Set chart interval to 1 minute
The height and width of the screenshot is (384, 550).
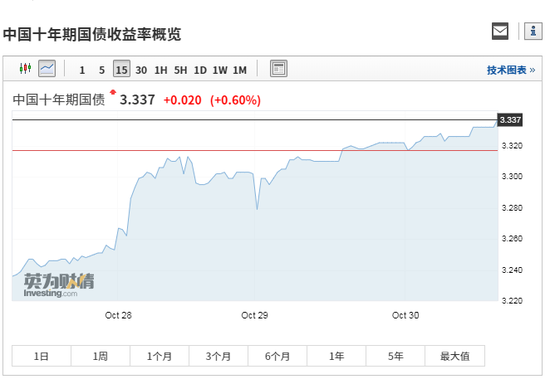click(82, 70)
